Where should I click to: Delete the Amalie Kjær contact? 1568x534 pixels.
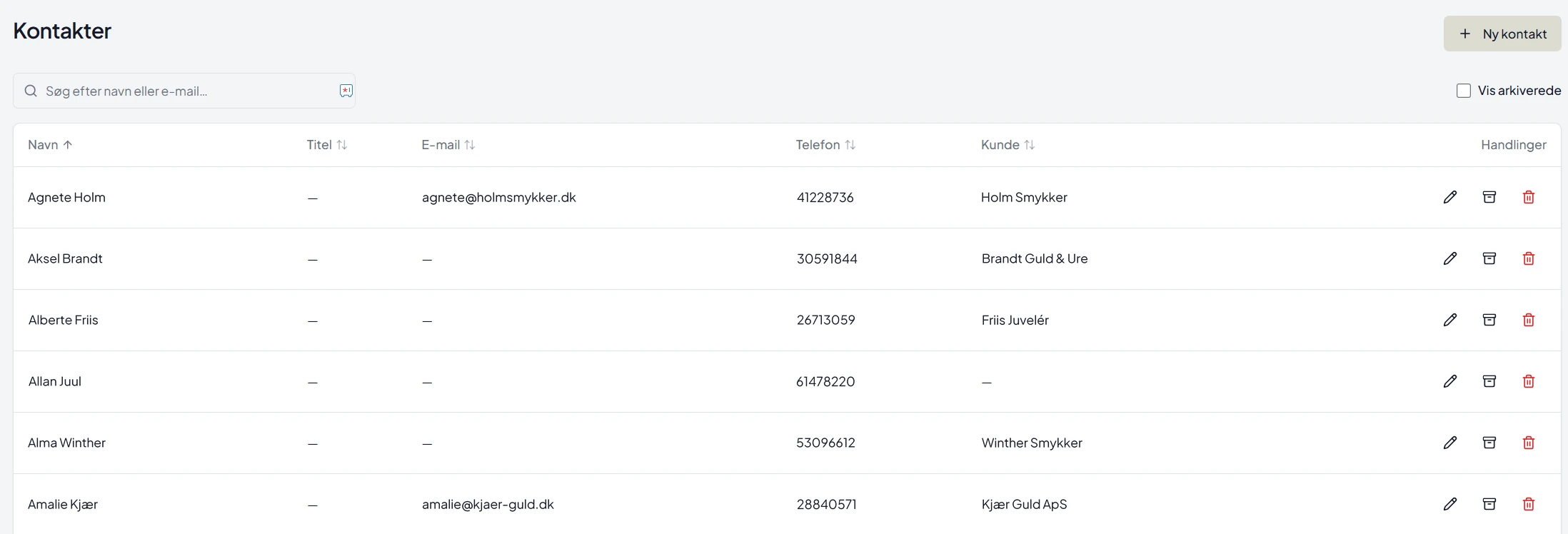(x=1529, y=504)
